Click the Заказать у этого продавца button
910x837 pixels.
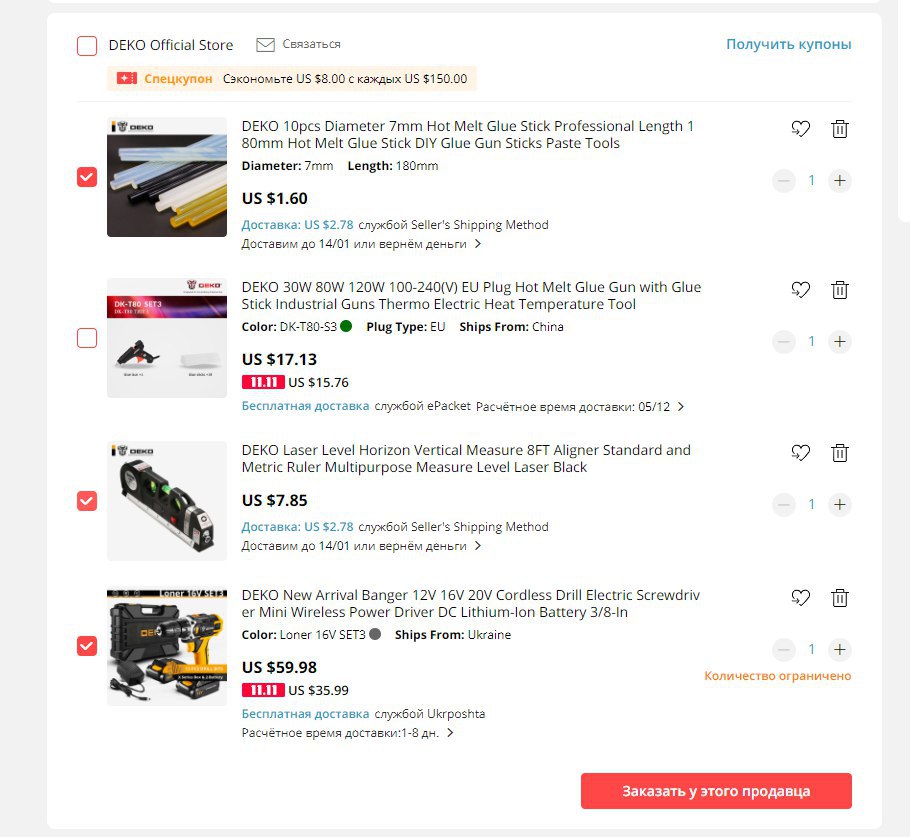716,791
